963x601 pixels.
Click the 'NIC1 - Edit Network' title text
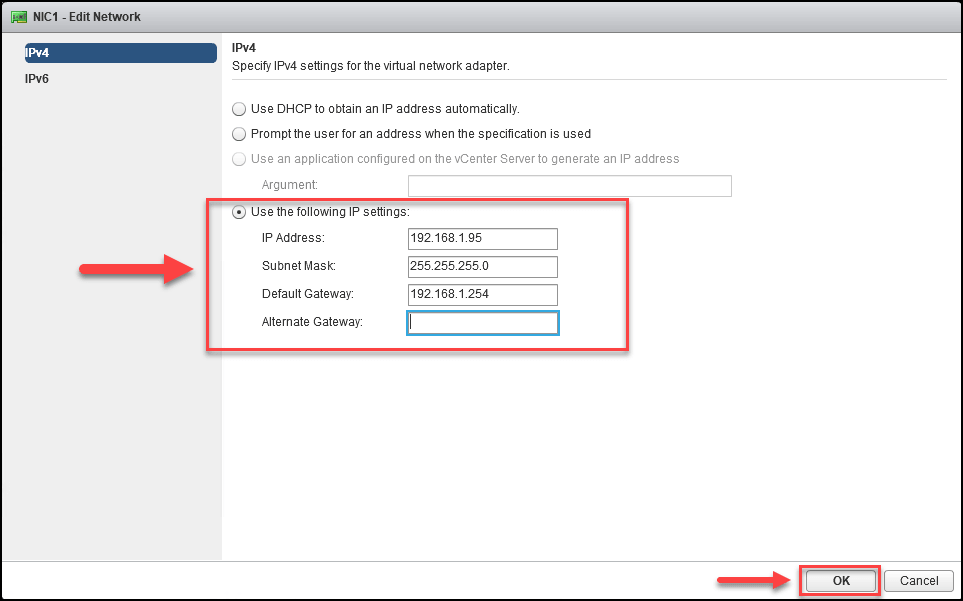87,17
